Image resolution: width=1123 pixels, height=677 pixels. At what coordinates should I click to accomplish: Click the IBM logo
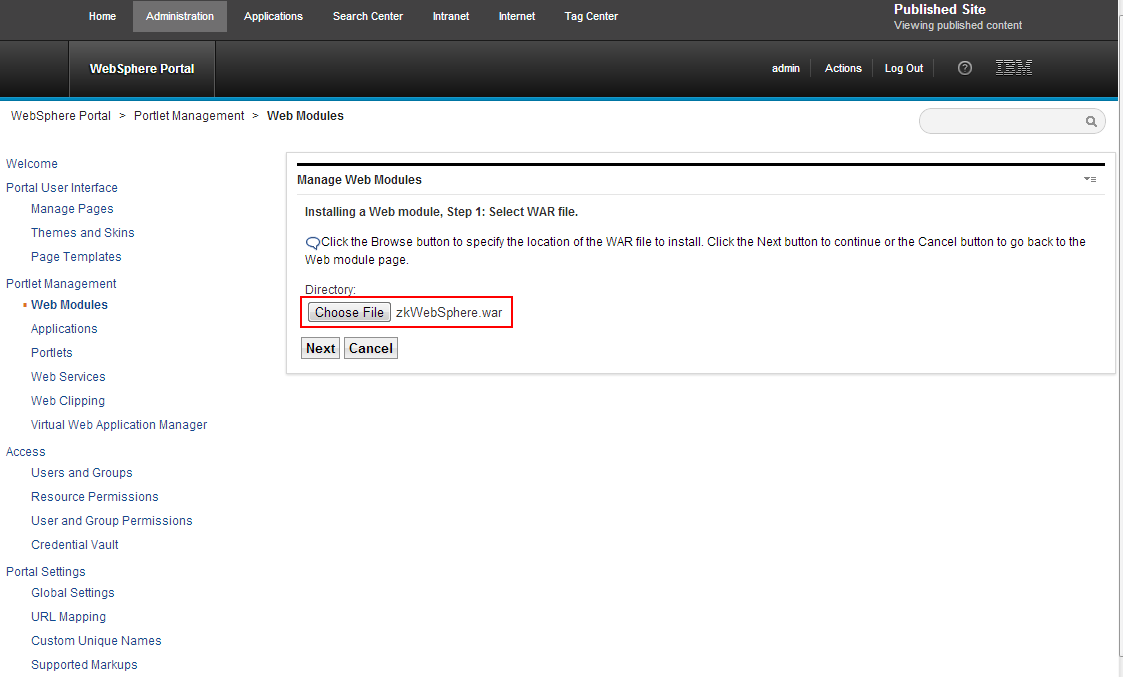coord(1013,68)
